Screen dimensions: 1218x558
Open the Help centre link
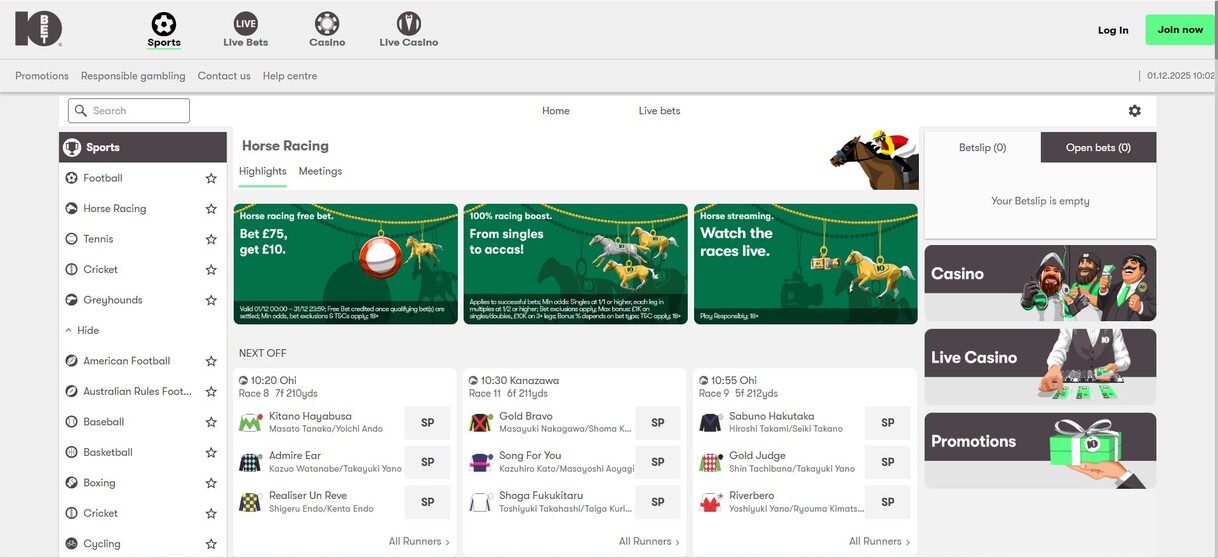point(290,76)
